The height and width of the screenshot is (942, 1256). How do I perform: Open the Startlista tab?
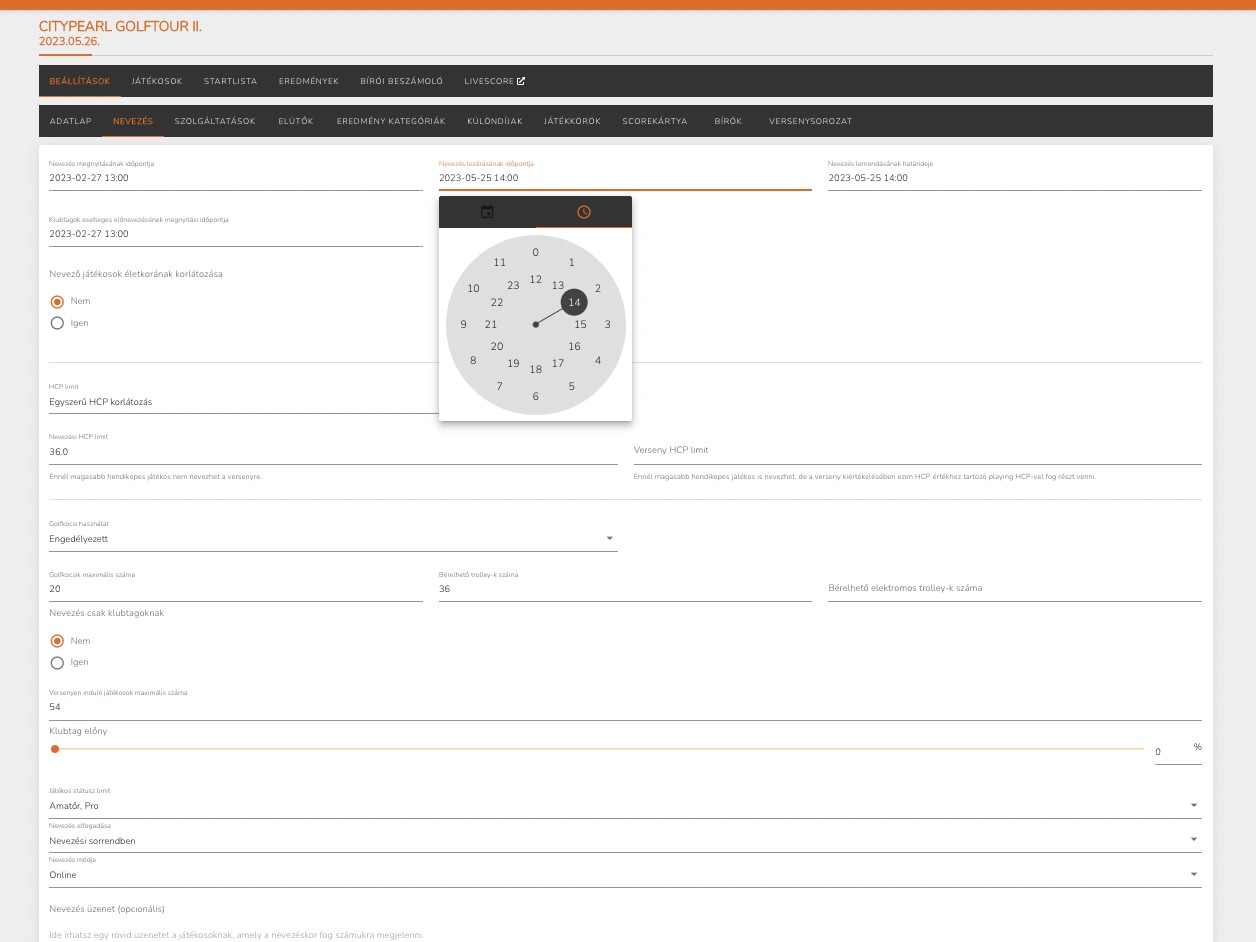[x=230, y=81]
